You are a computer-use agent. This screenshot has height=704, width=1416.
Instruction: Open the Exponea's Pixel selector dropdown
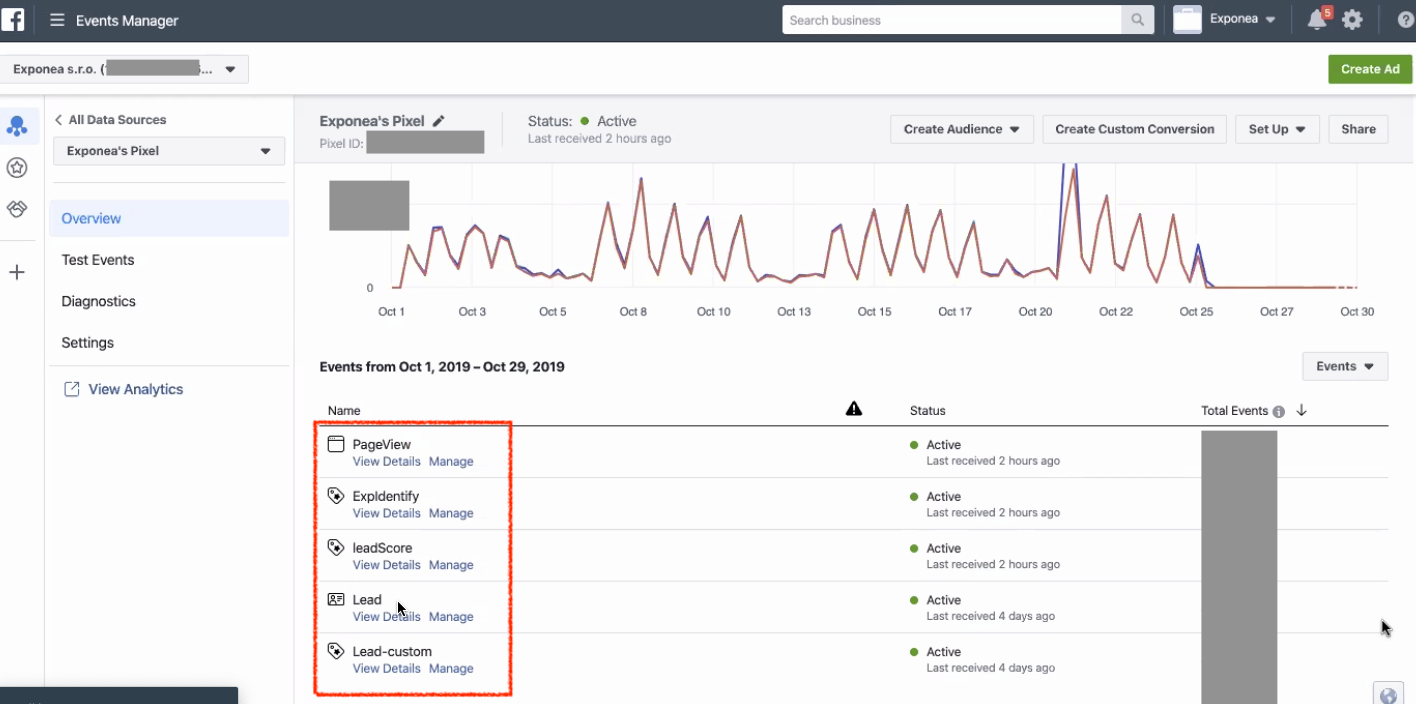click(168, 151)
